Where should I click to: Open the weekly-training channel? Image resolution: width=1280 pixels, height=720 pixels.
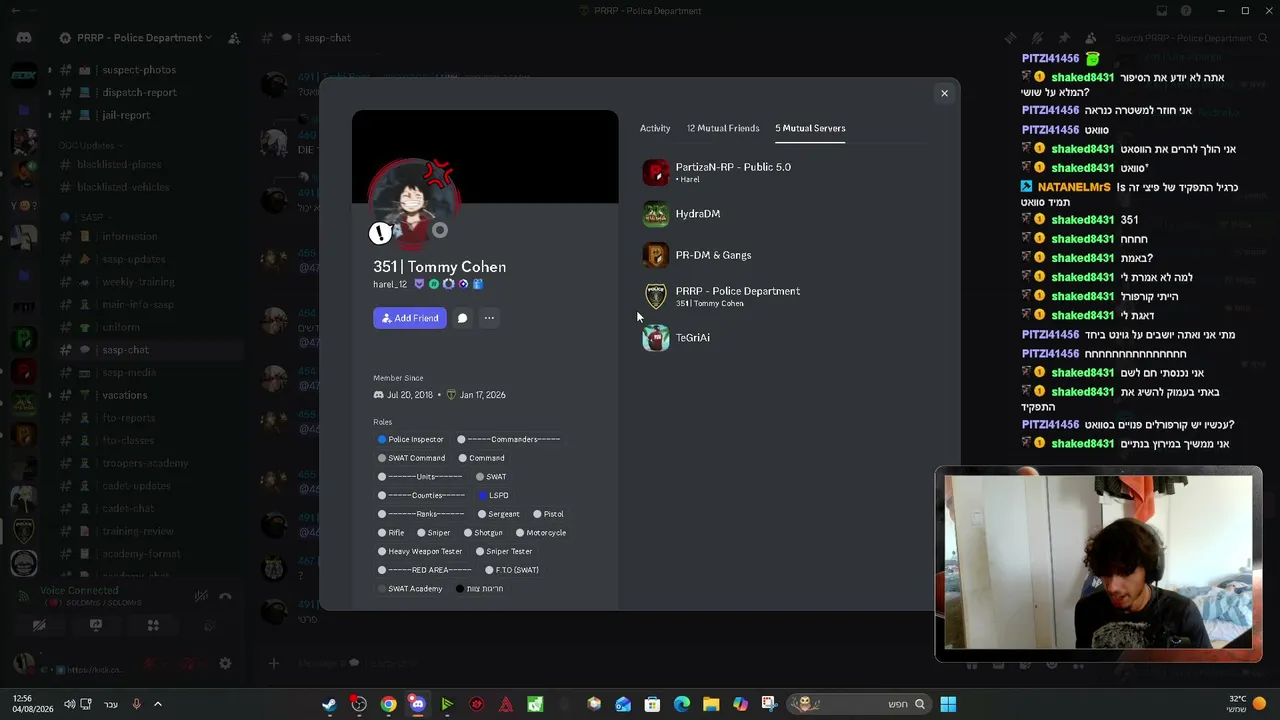[x=138, y=282]
